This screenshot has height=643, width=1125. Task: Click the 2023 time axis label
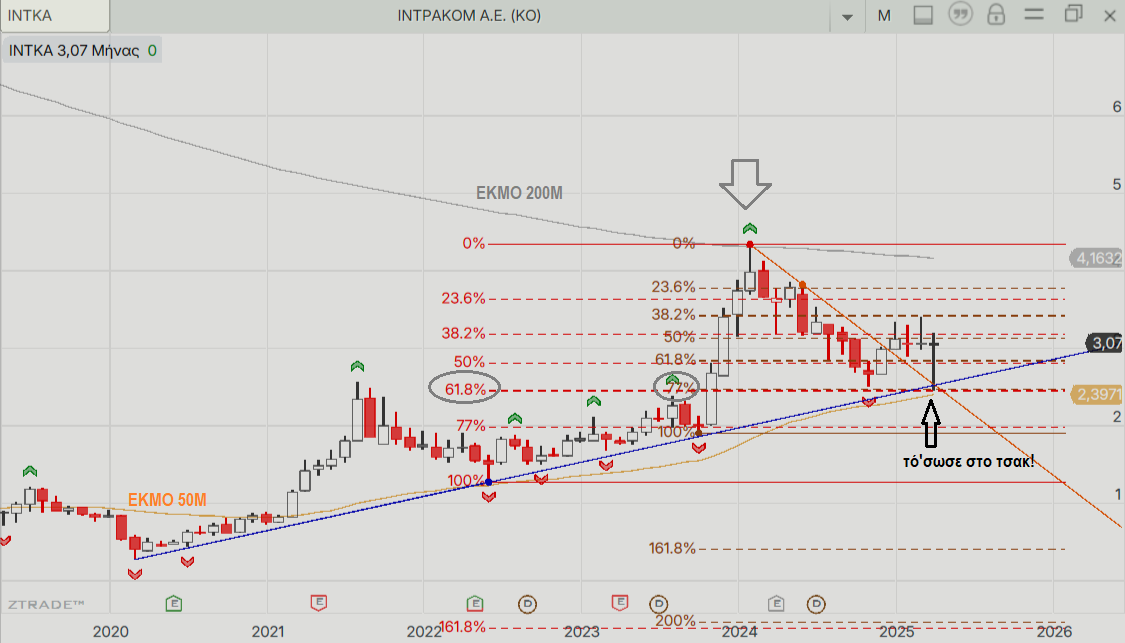point(582,632)
